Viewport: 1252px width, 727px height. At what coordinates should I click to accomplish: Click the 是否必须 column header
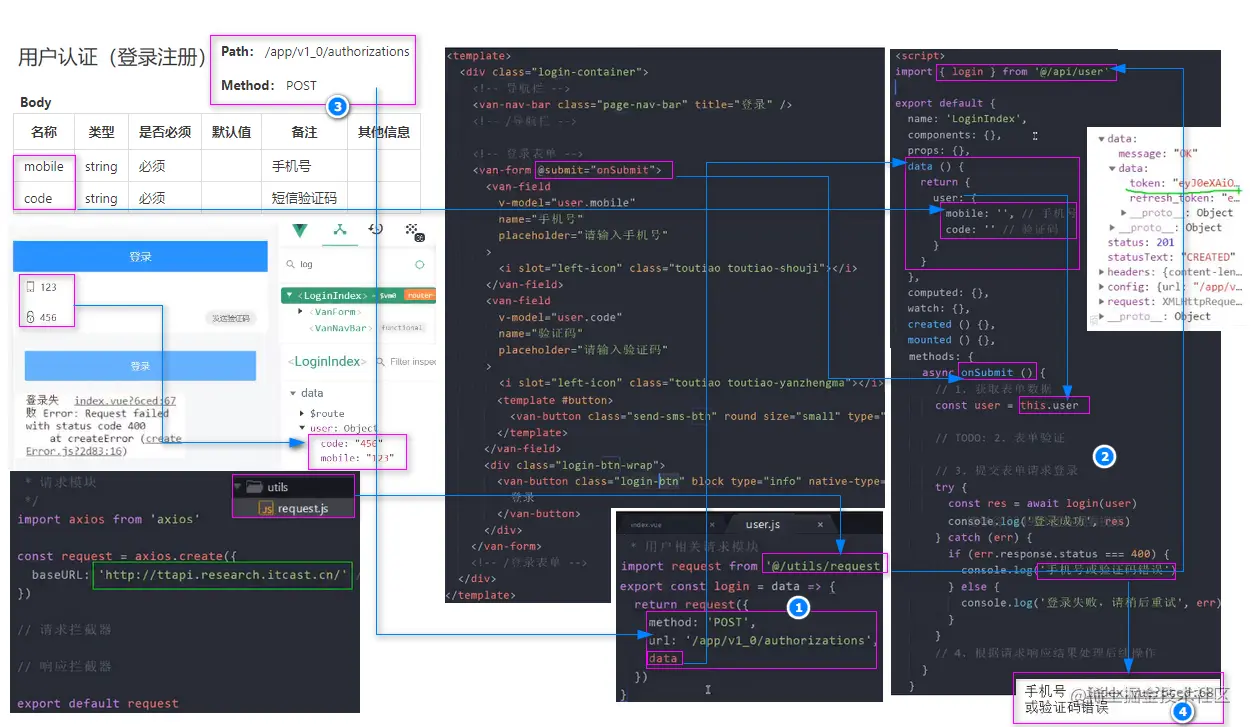click(165, 132)
